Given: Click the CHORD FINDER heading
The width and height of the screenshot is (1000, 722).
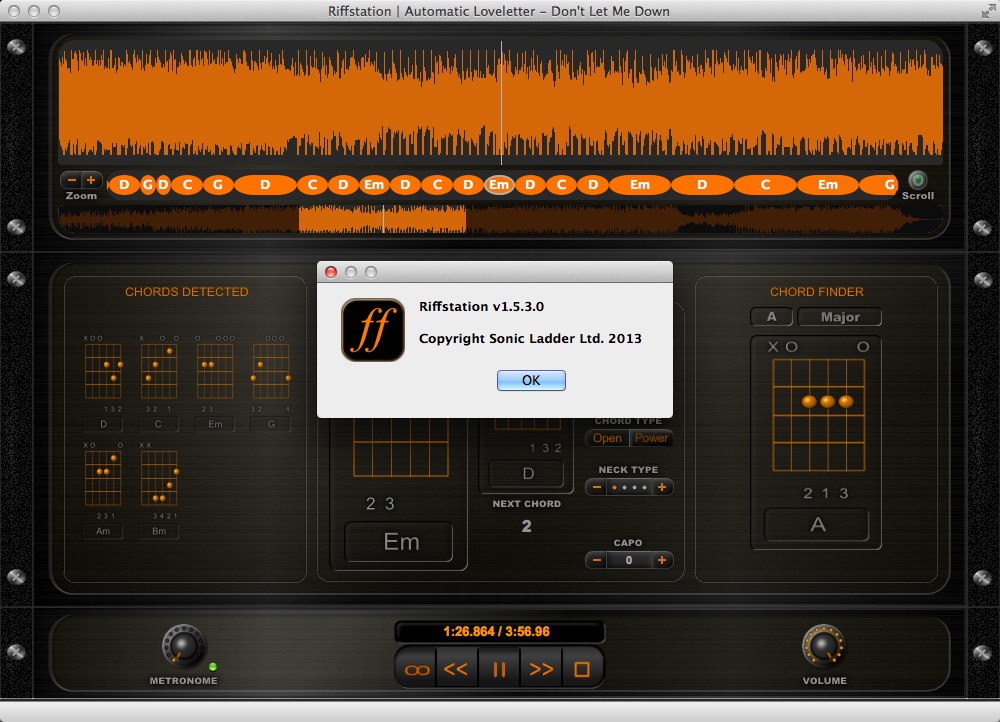Looking at the screenshot, I should 816,291.
